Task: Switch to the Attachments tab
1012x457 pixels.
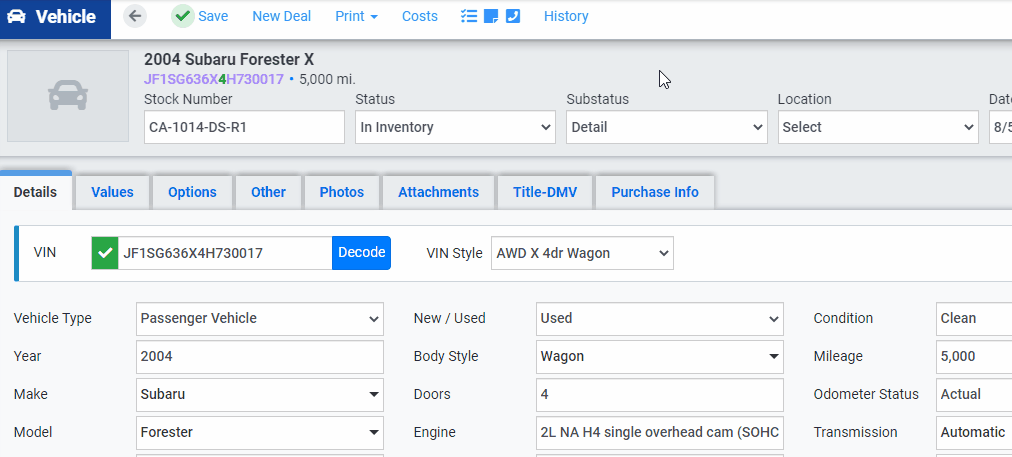Action: tap(438, 192)
